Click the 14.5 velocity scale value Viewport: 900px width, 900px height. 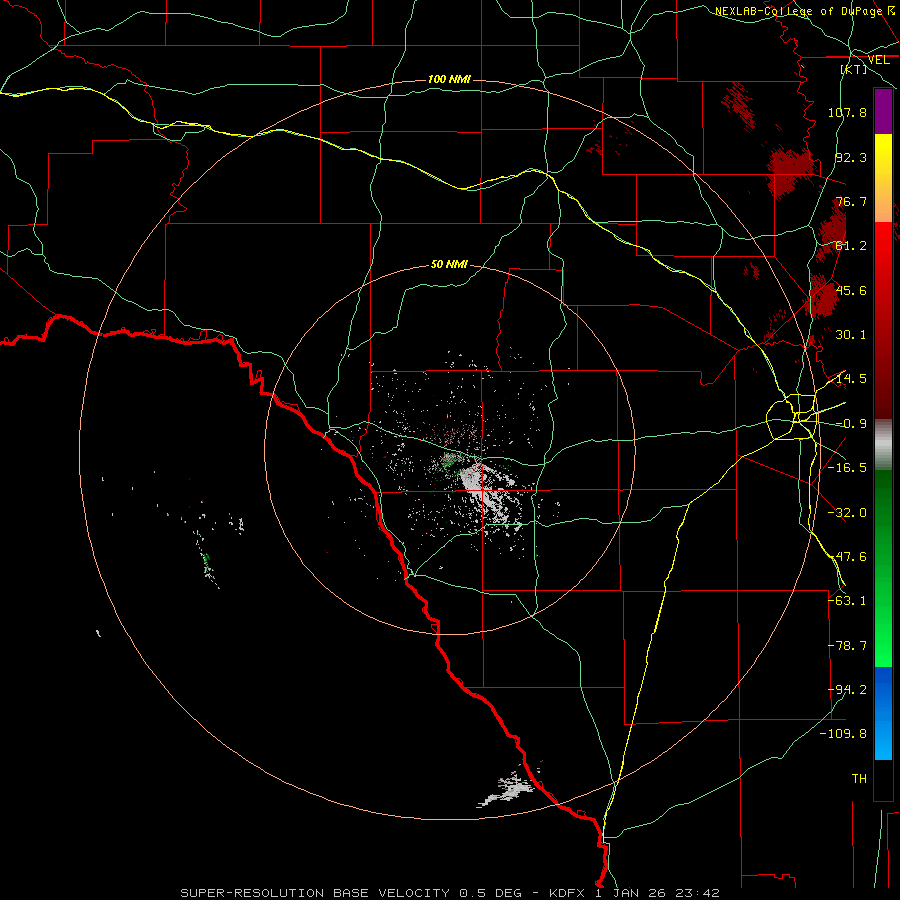pyautogui.click(x=851, y=379)
